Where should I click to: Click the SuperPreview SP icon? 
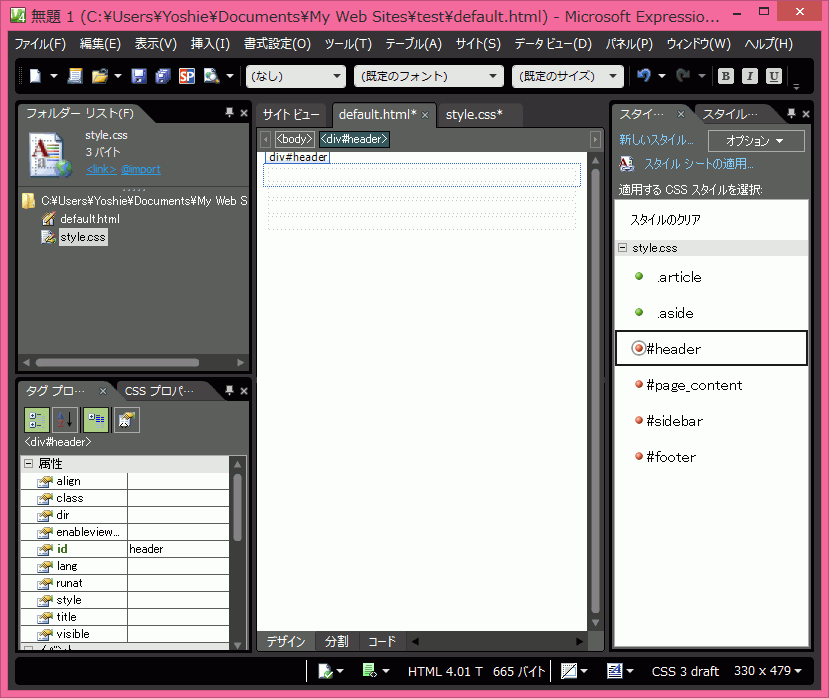(x=187, y=76)
